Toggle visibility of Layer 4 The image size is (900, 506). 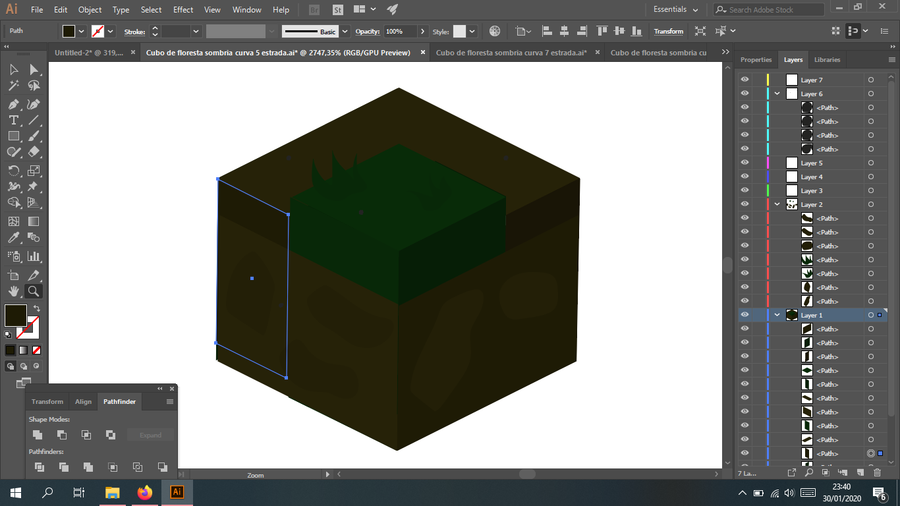pos(744,177)
